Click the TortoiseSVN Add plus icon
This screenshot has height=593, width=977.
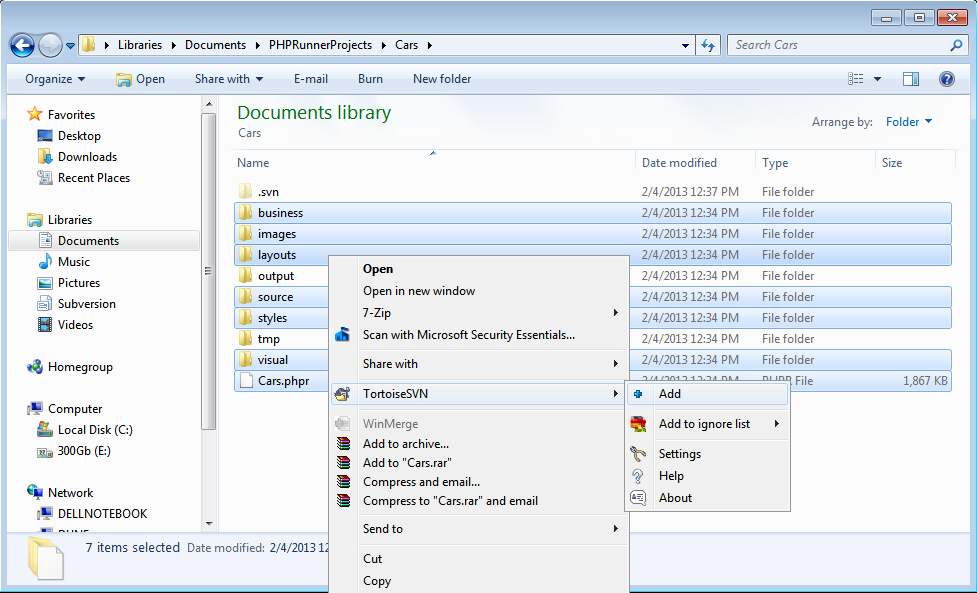638,394
